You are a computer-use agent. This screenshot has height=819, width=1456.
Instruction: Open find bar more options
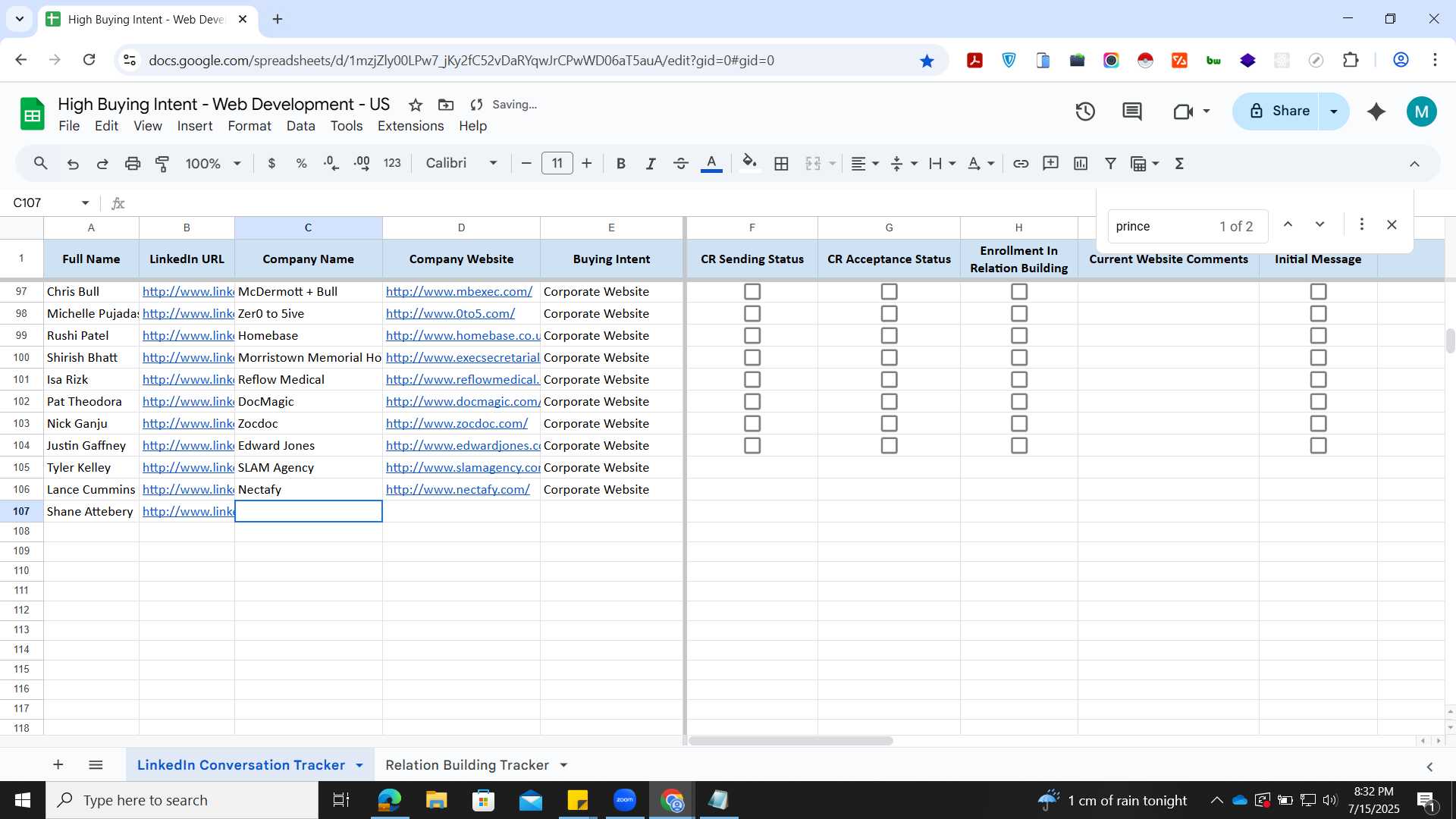click(1362, 225)
